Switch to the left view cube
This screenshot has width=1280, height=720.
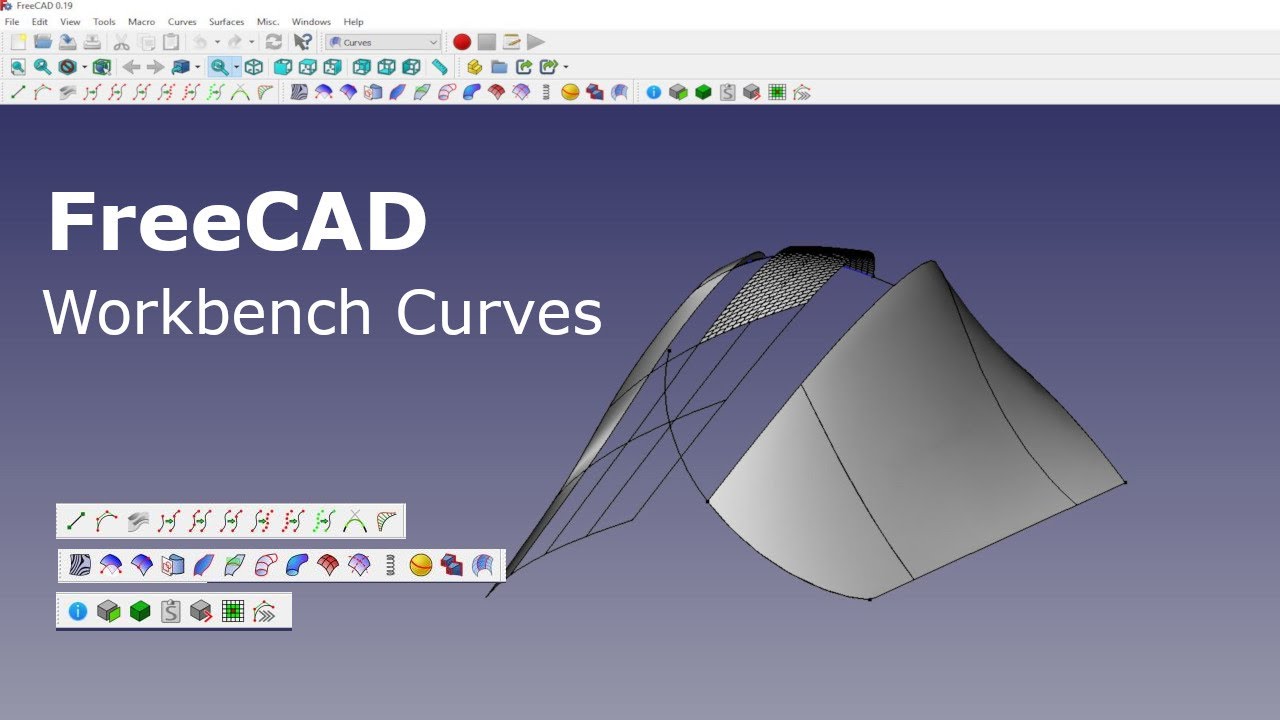411,67
